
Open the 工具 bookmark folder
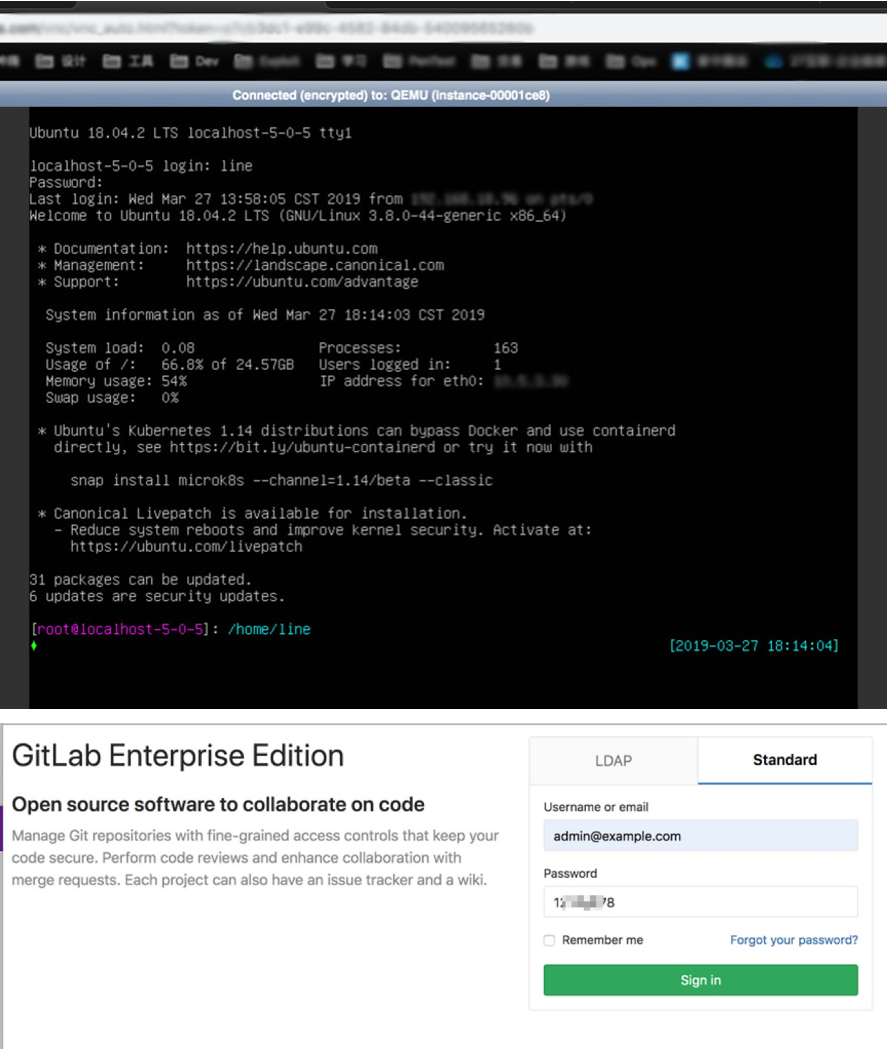(128, 62)
